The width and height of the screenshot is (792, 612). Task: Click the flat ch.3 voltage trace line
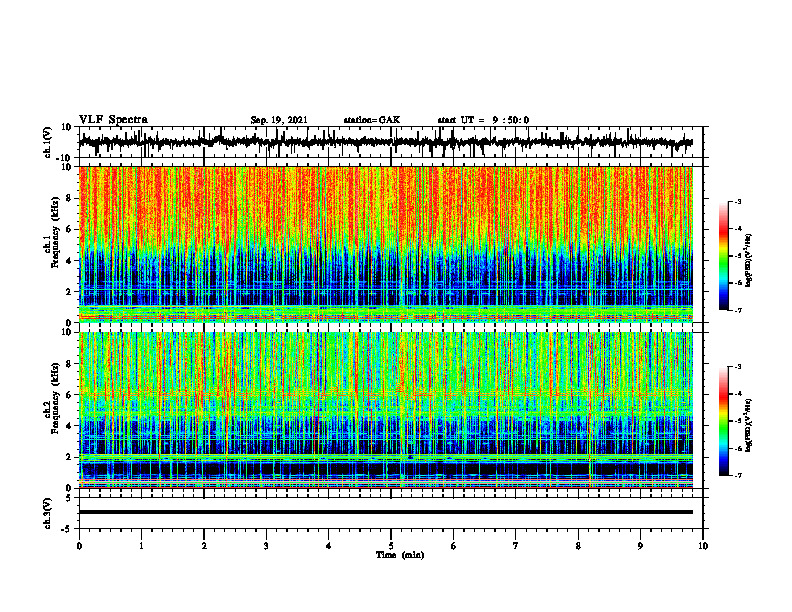tap(386, 512)
